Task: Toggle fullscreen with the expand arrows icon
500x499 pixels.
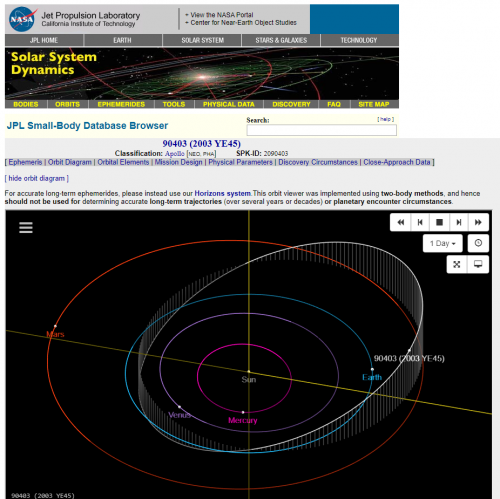Action: [457, 264]
